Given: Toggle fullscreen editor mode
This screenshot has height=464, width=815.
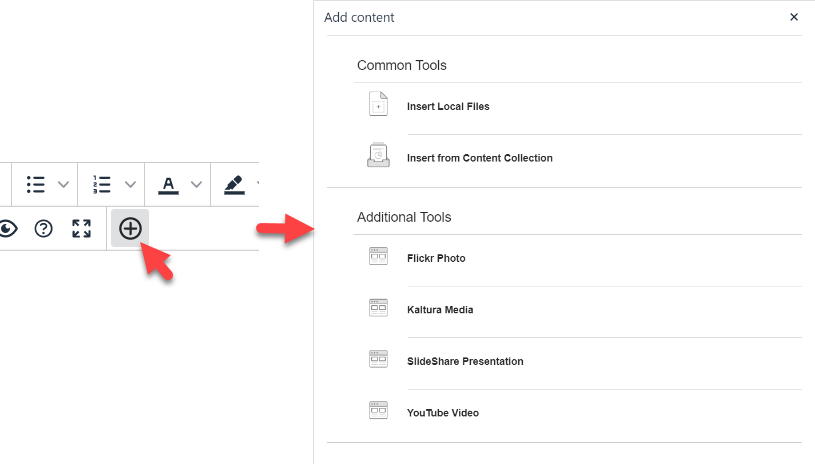Looking at the screenshot, I should [81, 229].
